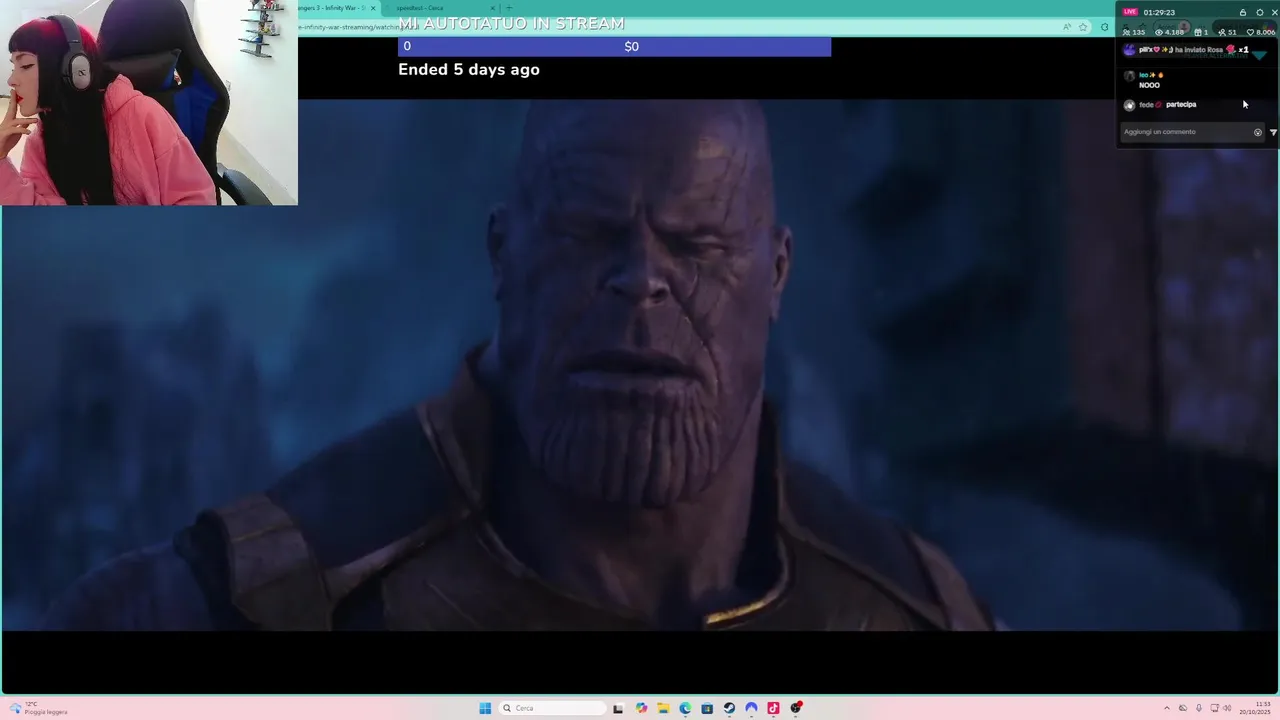Click the read aloud icon in address bar

tap(1067, 27)
